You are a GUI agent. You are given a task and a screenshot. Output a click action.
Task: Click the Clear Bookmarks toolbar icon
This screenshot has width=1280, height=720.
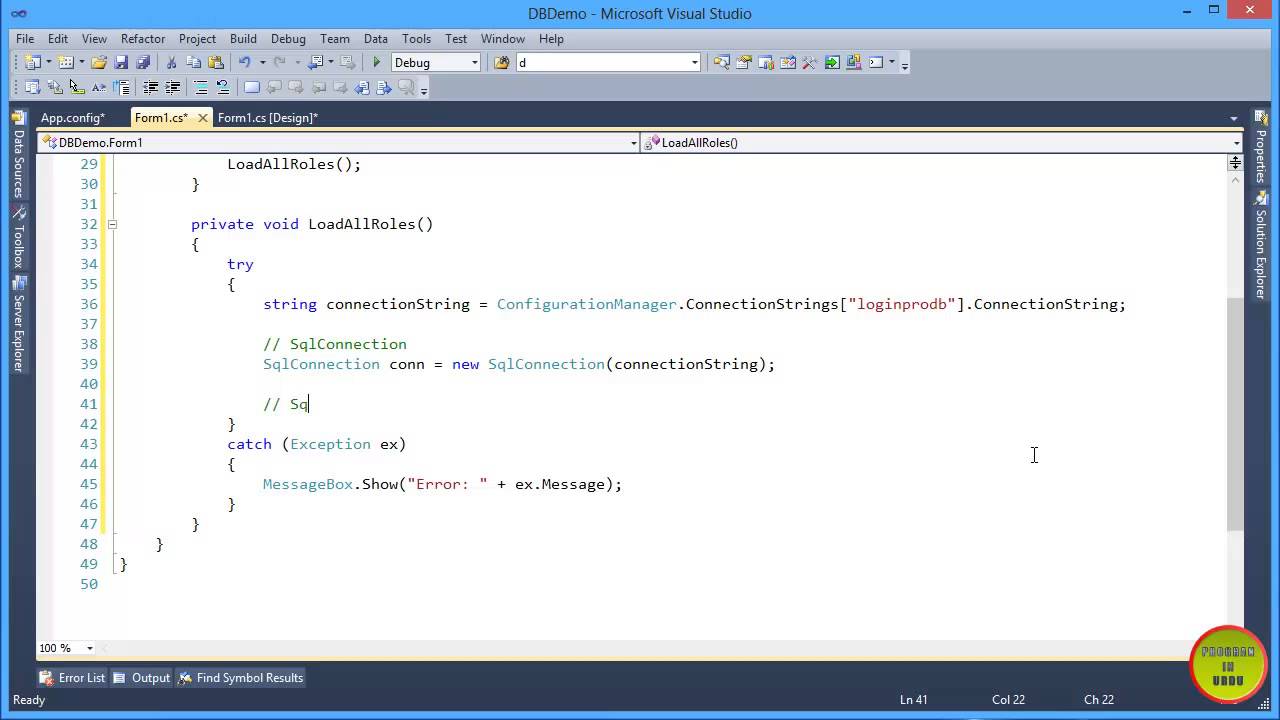(407, 87)
